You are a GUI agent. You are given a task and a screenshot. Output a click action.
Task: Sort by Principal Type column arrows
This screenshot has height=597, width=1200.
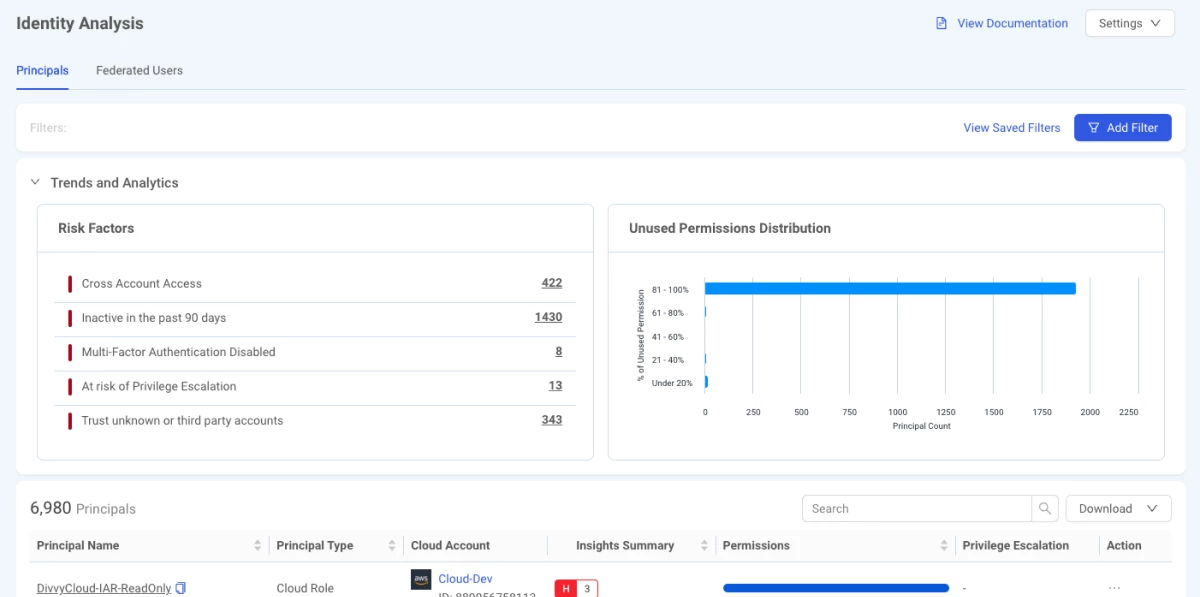point(392,546)
